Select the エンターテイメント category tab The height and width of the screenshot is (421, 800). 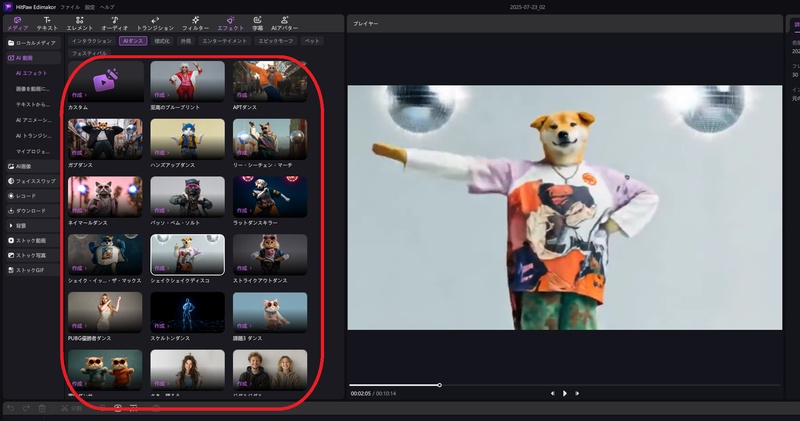point(224,41)
